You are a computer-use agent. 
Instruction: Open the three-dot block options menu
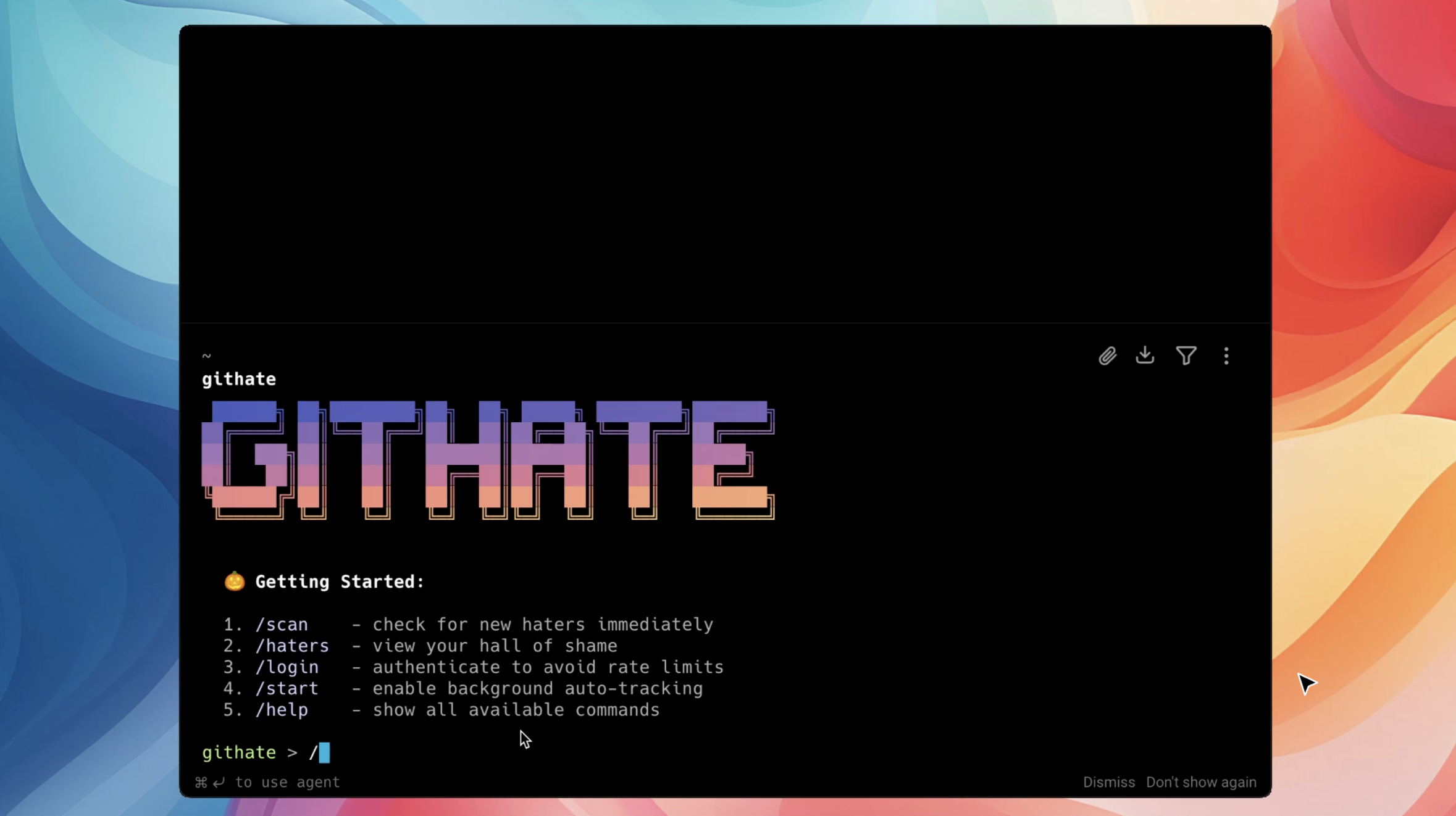pos(1226,356)
